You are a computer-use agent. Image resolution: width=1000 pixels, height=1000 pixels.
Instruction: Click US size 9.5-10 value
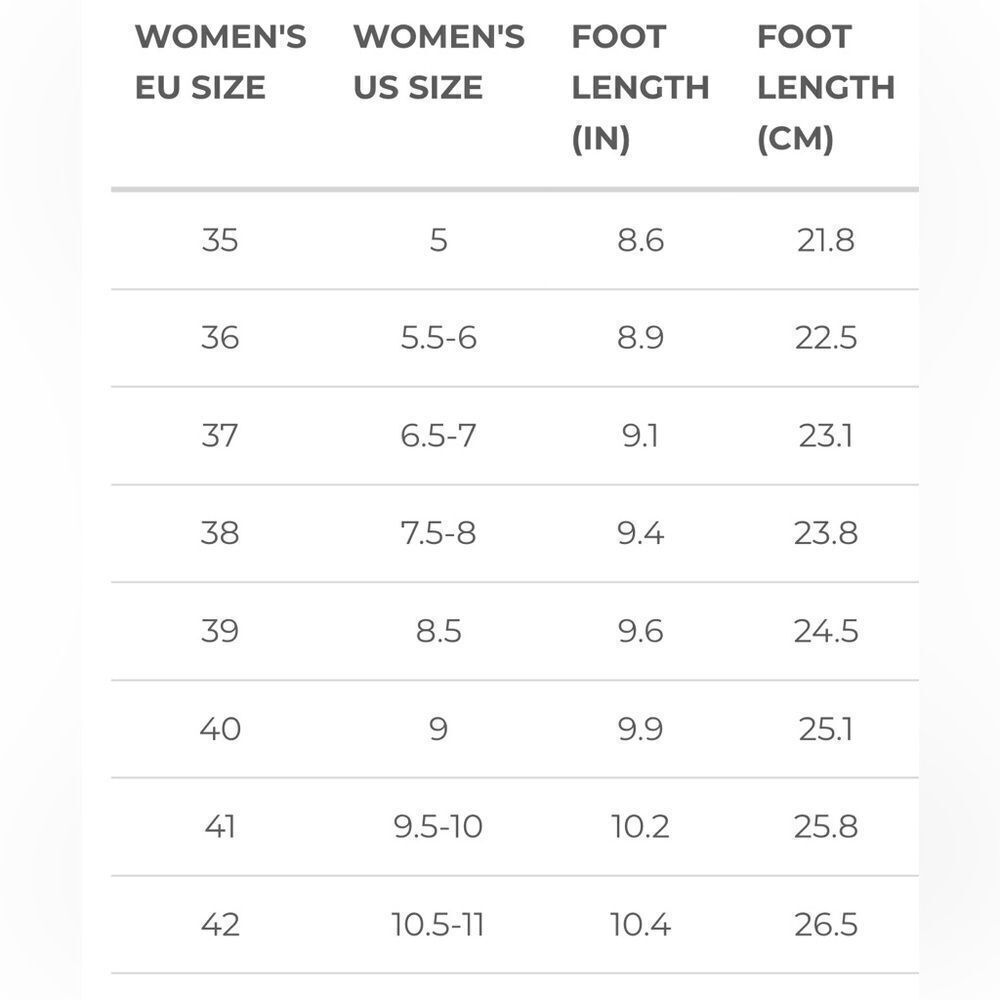tap(438, 826)
